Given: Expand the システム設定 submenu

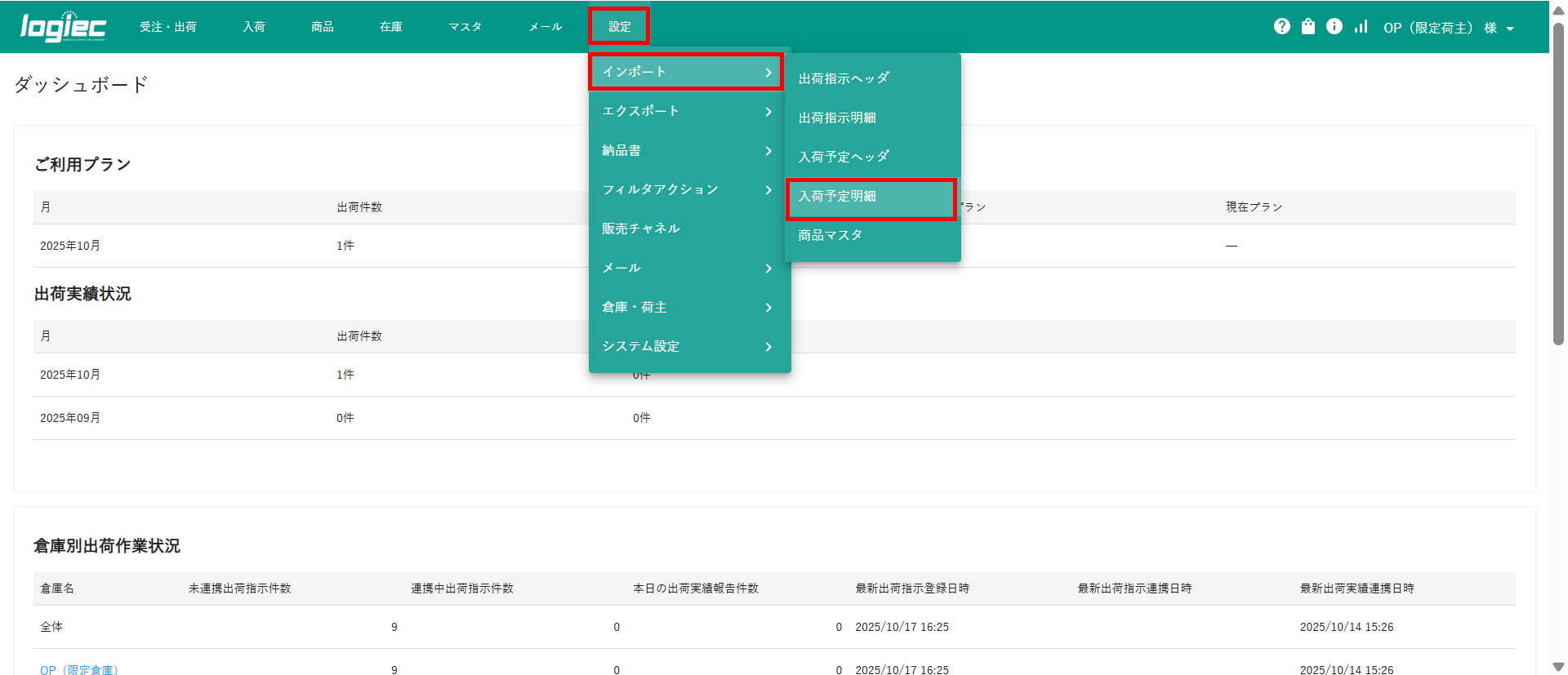Looking at the screenshot, I should coord(688,346).
